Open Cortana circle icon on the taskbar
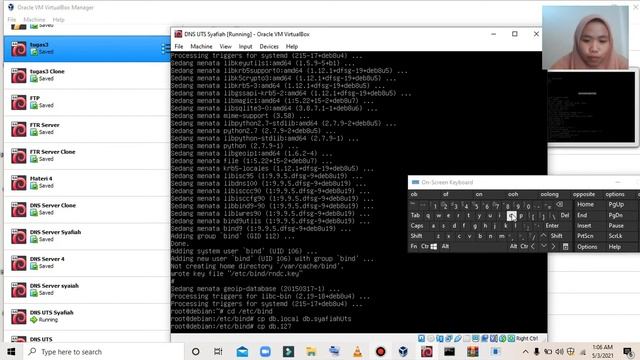Image resolution: width=640 pixels, height=360 pixels. click(196, 351)
